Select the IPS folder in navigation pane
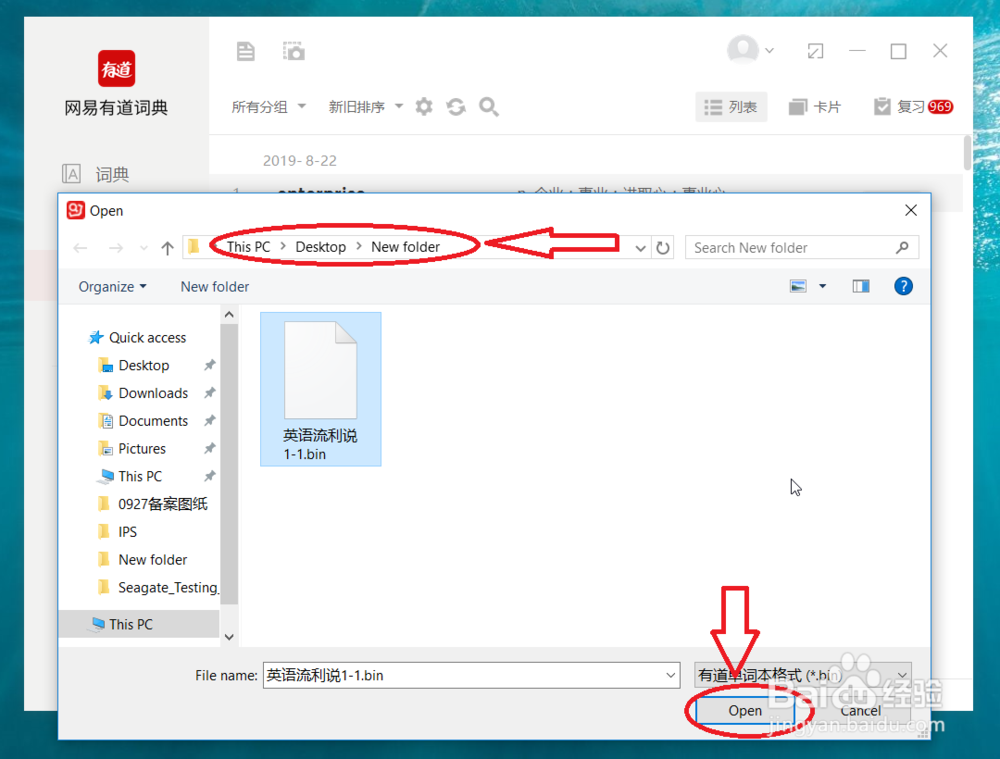This screenshot has height=759, width=1000. (x=117, y=532)
